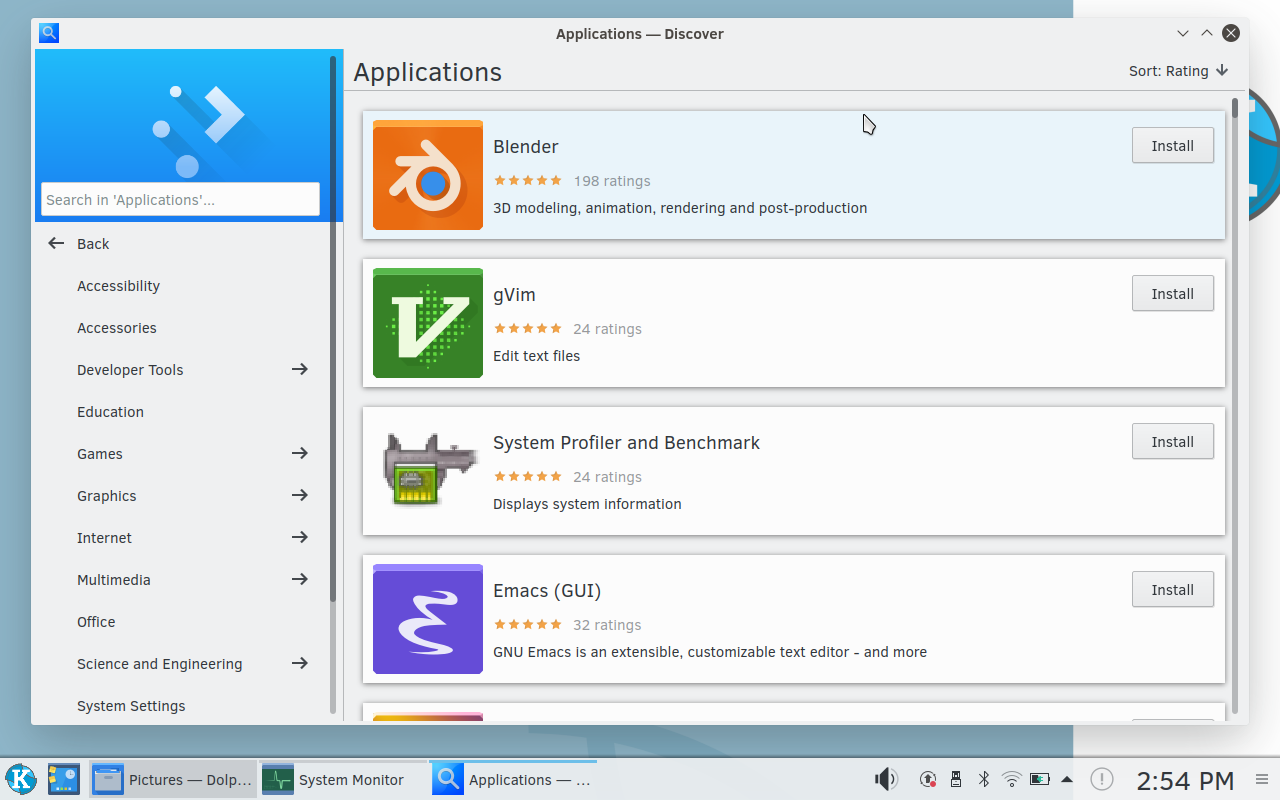Click the Back arrow icon in sidebar

coord(56,243)
